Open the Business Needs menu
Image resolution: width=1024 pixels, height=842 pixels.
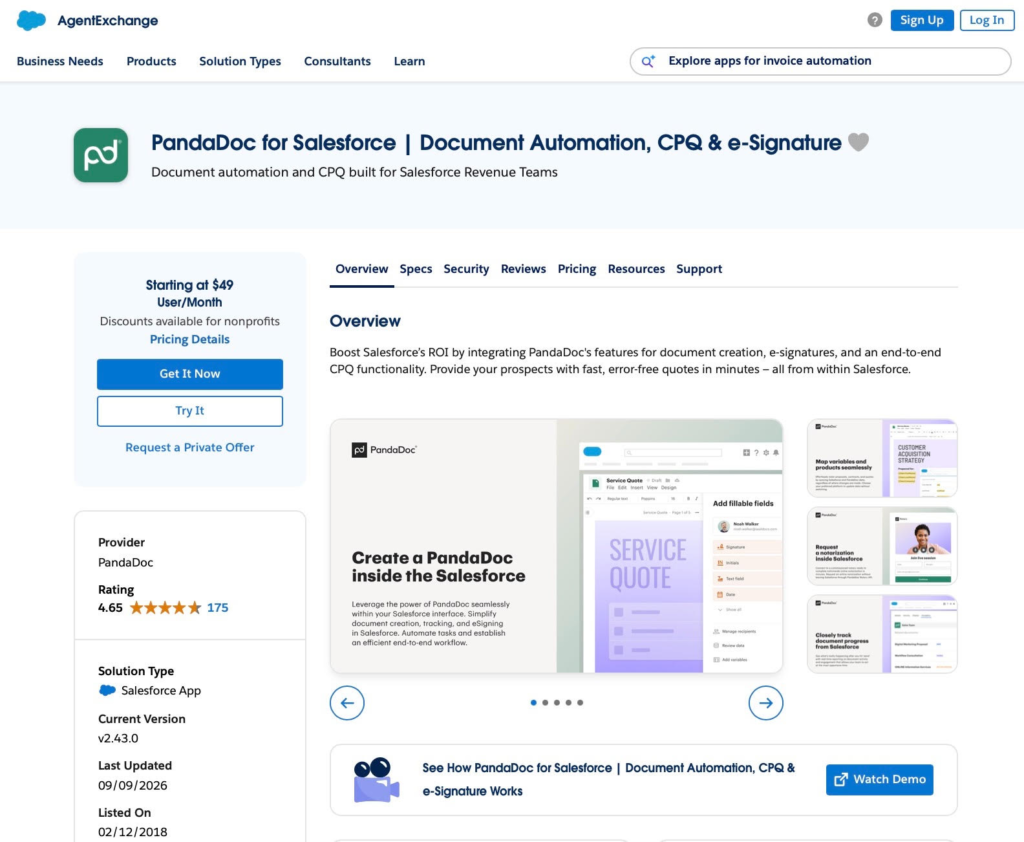click(60, 61)
